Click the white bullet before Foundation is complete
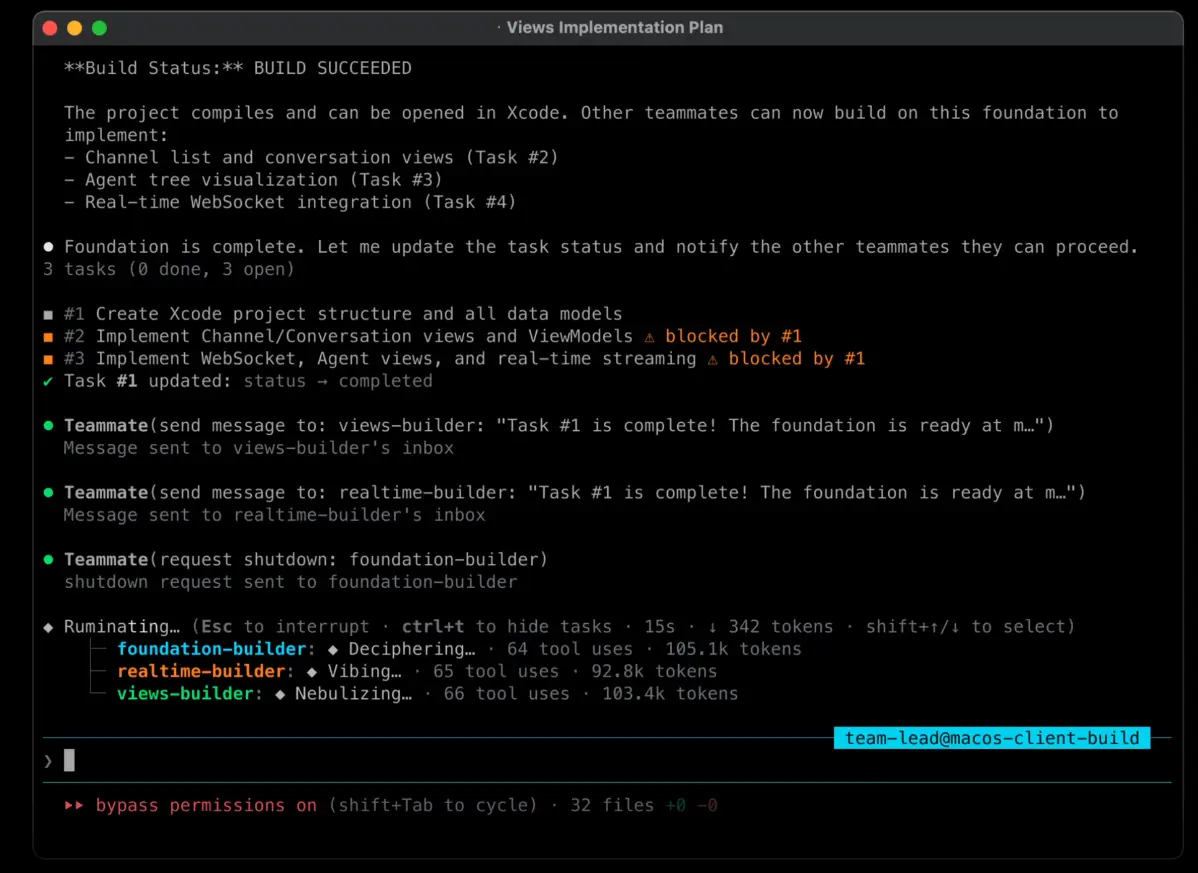This screenshot has height=873, width=1198. point(48,247)
